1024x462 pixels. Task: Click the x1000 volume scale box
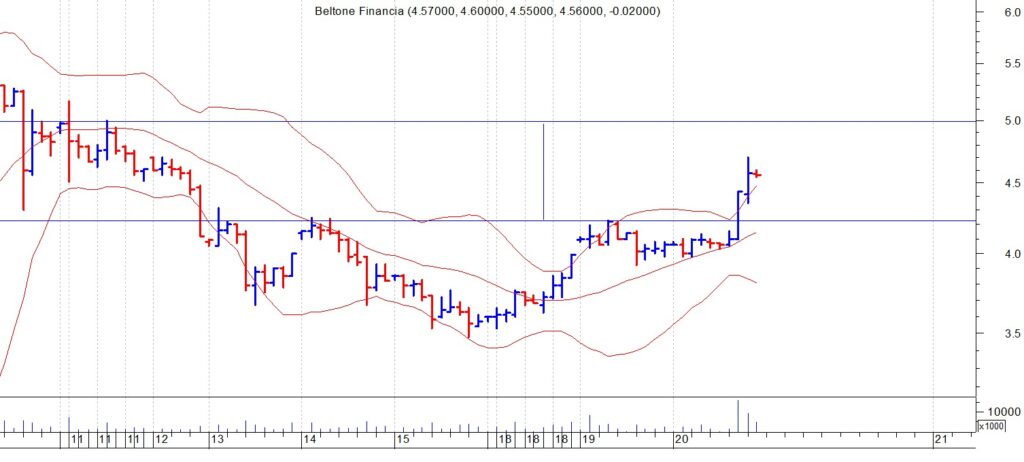[990, 427]
